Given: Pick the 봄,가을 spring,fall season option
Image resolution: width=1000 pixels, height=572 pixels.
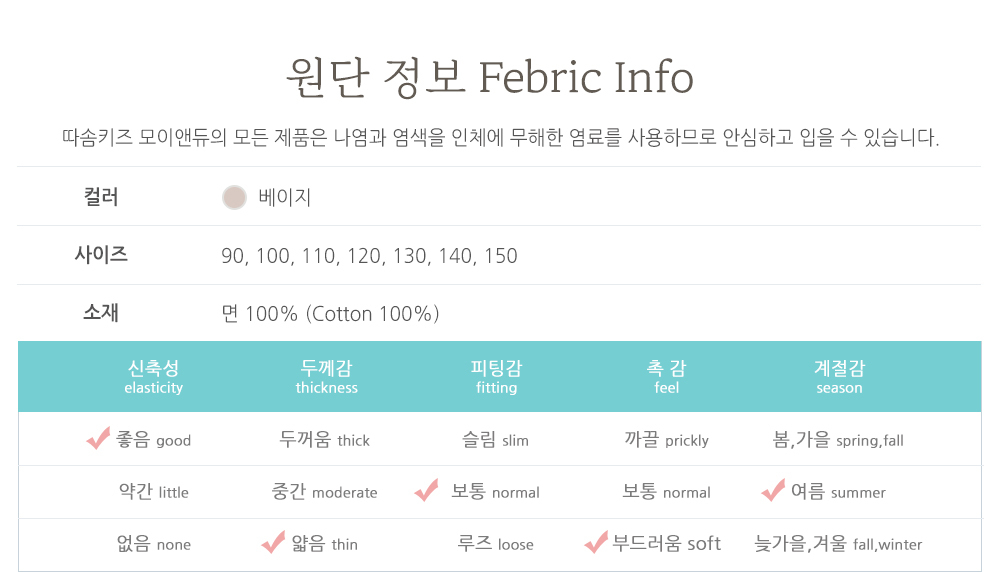Looking at the screenshot, I should click(838, 439).
